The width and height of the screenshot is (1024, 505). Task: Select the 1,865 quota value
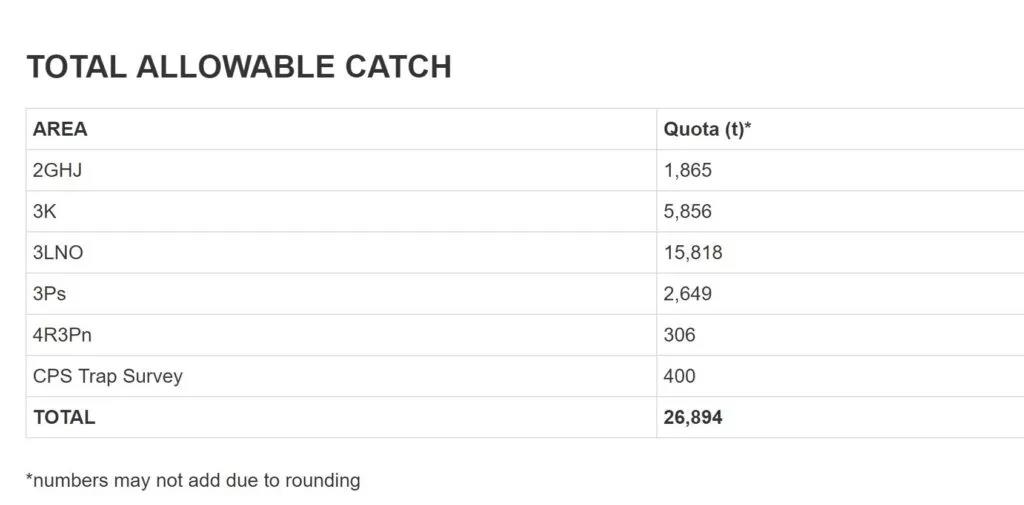(688, 171)
